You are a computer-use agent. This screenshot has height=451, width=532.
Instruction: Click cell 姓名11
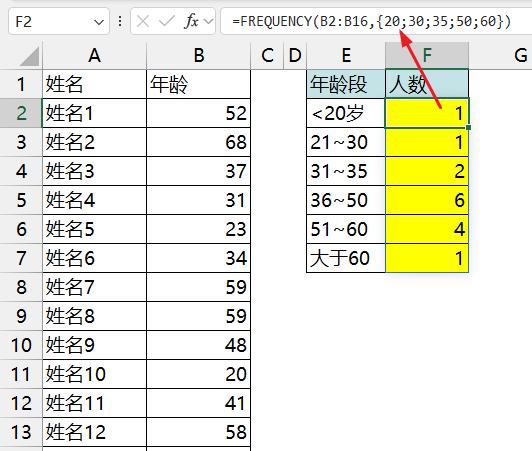[x=94, y=403]
